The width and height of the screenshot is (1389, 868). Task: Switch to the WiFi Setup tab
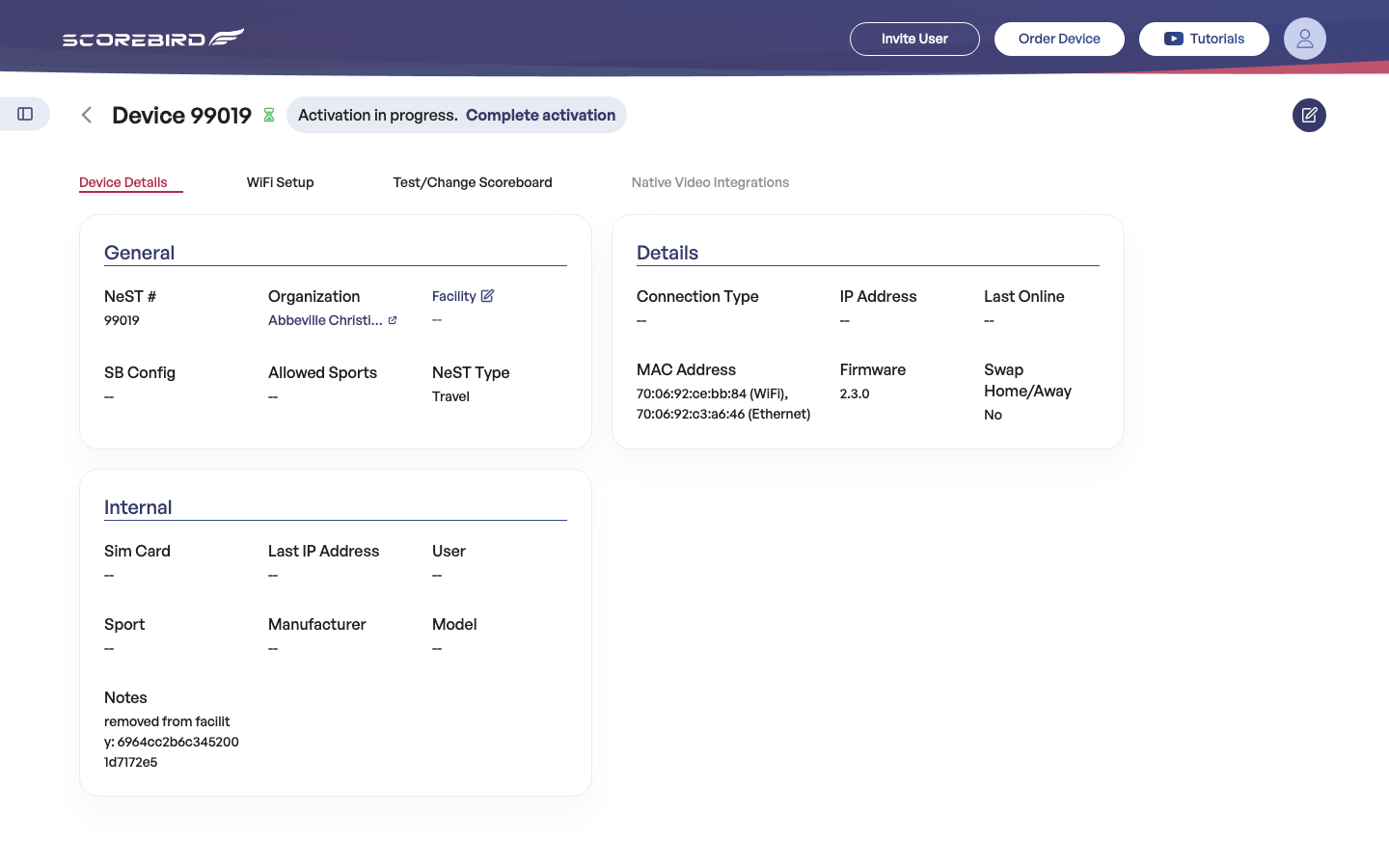coord(280,182)
